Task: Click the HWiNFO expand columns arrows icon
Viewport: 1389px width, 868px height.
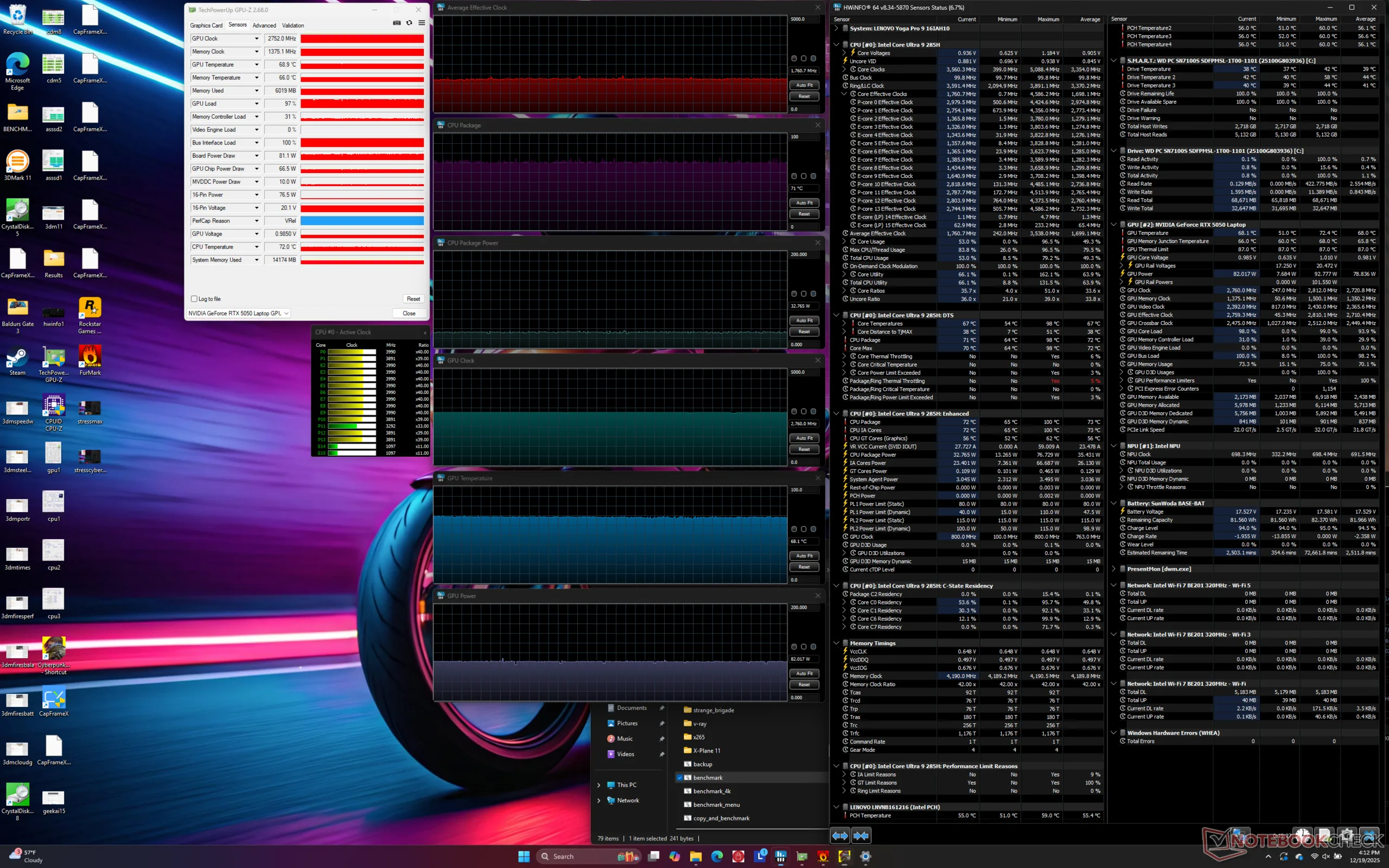Action: [x=840, y=835]
